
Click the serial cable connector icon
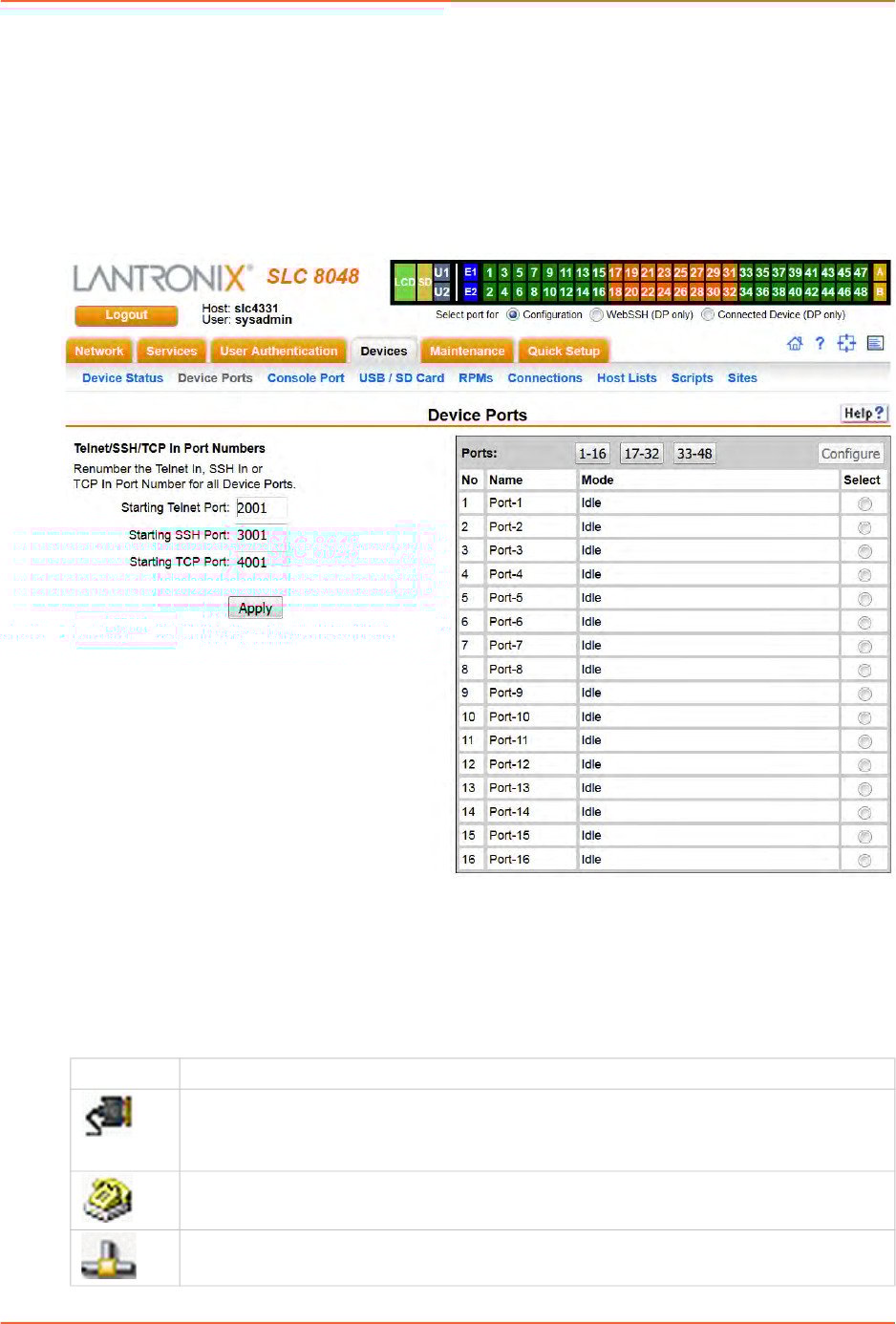coord(109,1116)
